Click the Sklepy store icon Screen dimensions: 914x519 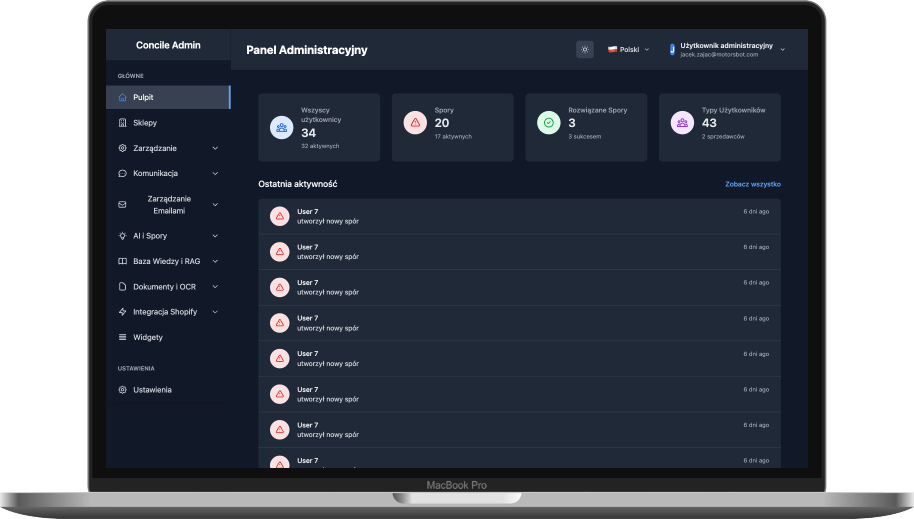click(122, 123)
